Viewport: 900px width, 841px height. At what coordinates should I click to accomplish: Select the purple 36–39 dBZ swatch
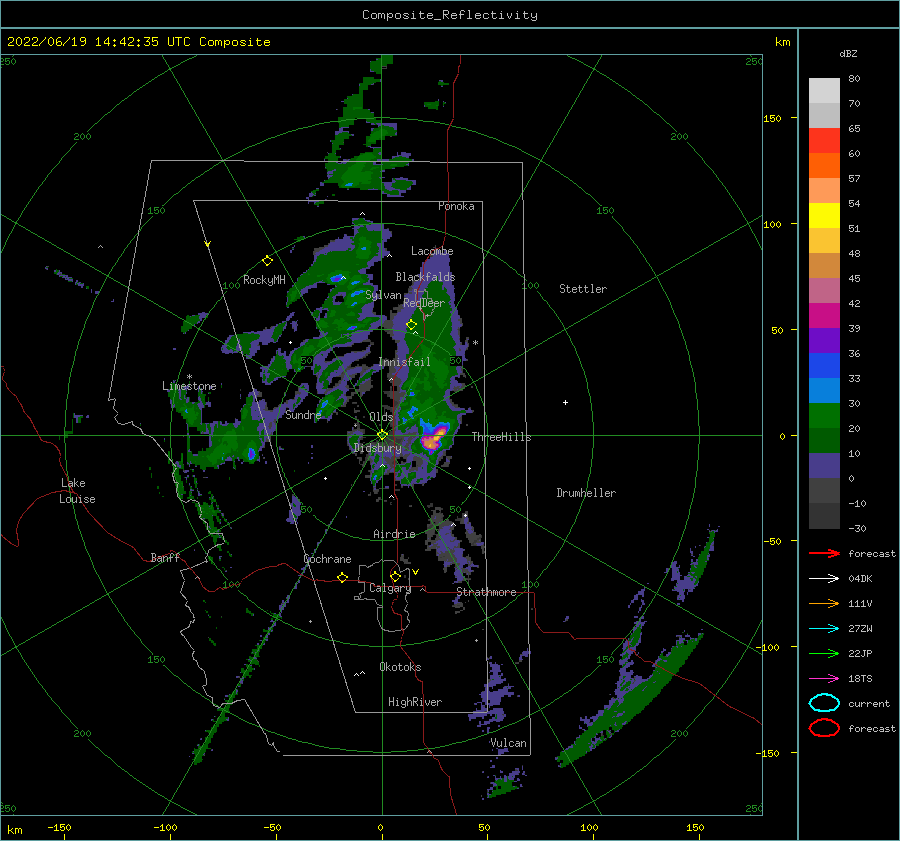click(824, 340)
